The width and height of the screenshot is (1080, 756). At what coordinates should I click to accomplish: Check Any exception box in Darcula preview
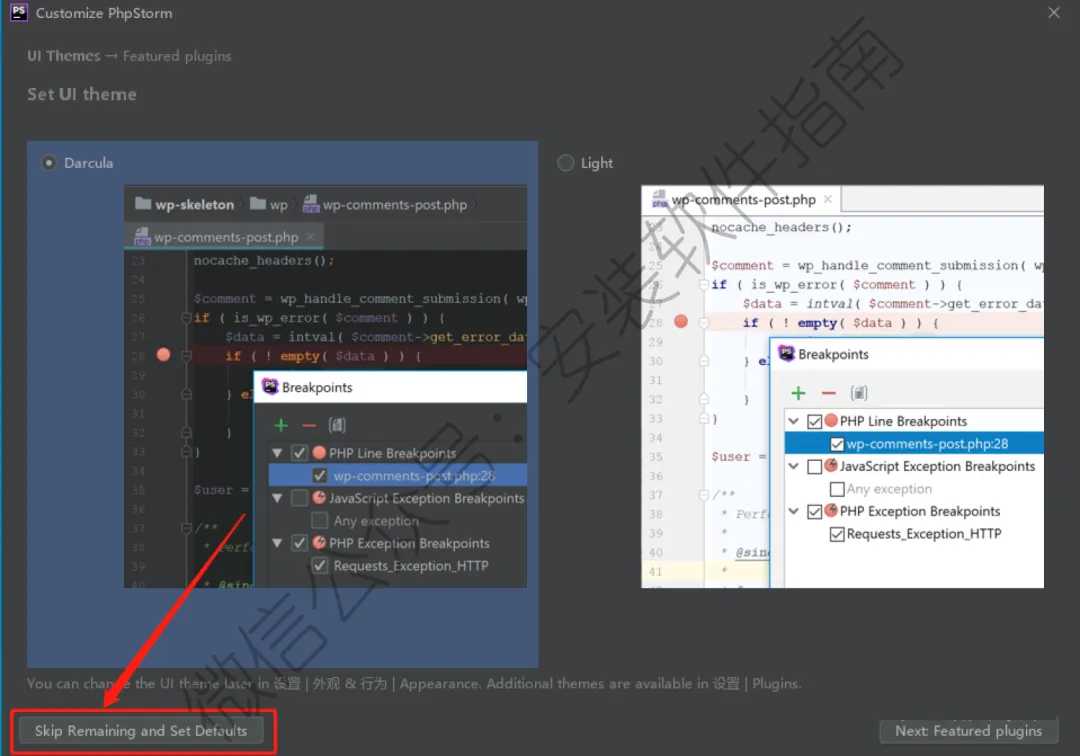click(x=320, y=520)
